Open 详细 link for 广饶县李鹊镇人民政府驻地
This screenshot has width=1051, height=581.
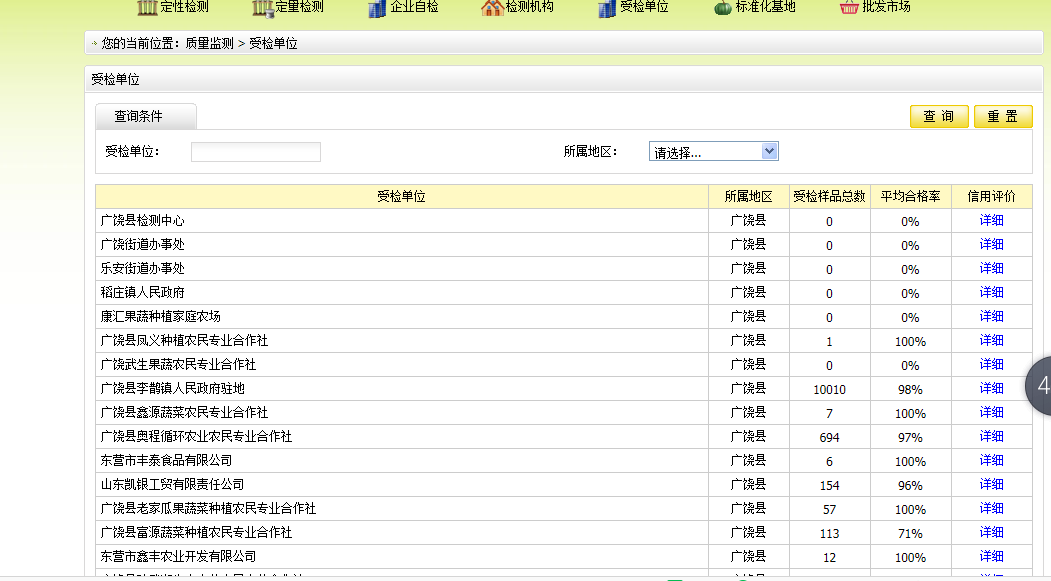coord(991,389)
